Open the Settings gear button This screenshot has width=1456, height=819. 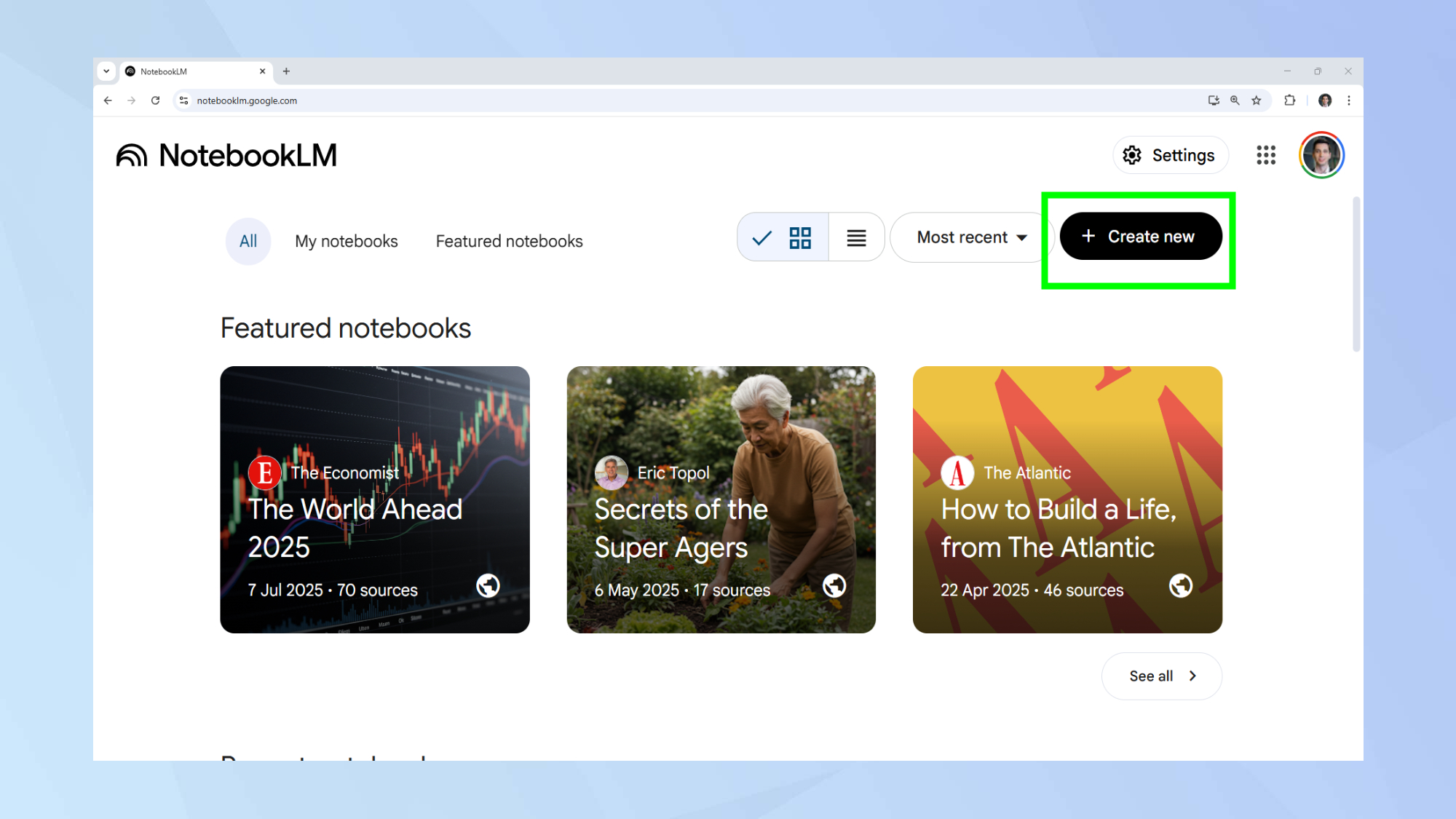1170,155
